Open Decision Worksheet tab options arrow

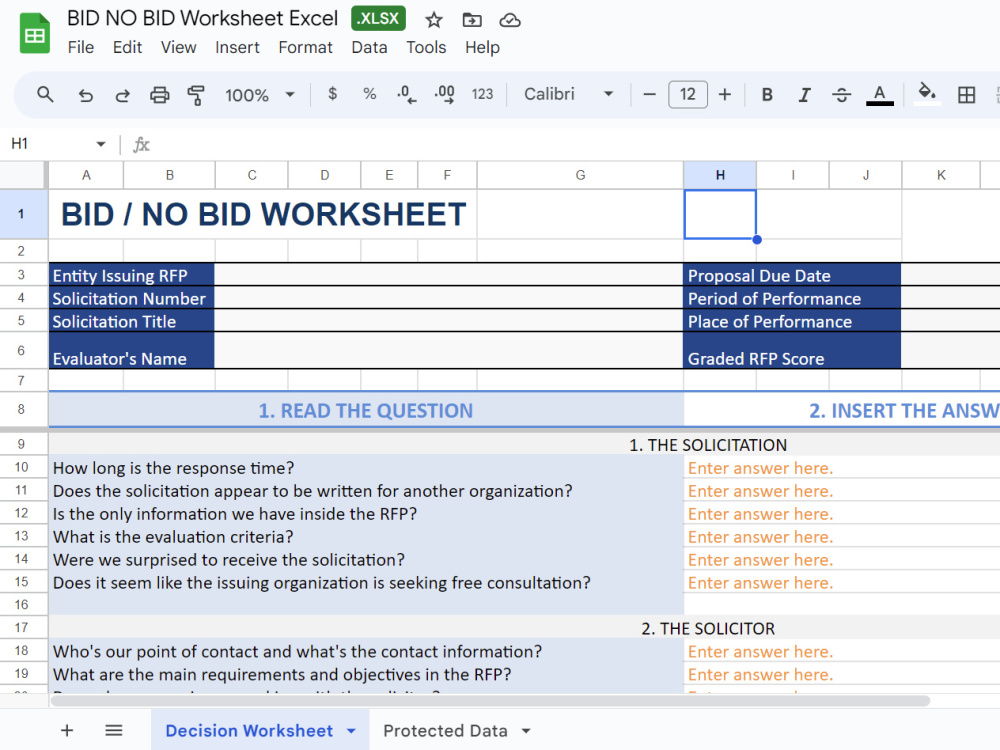tap(351, 731)
